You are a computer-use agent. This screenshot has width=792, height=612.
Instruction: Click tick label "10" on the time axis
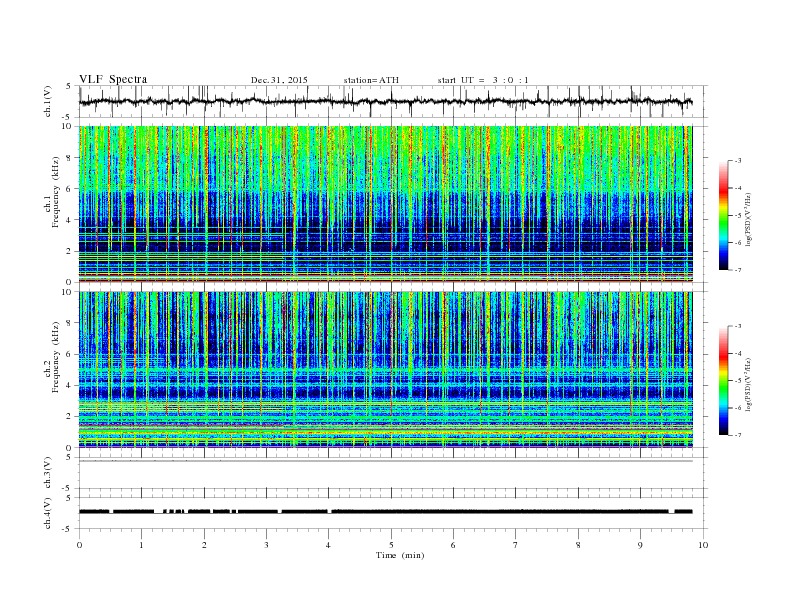(703, 545)
